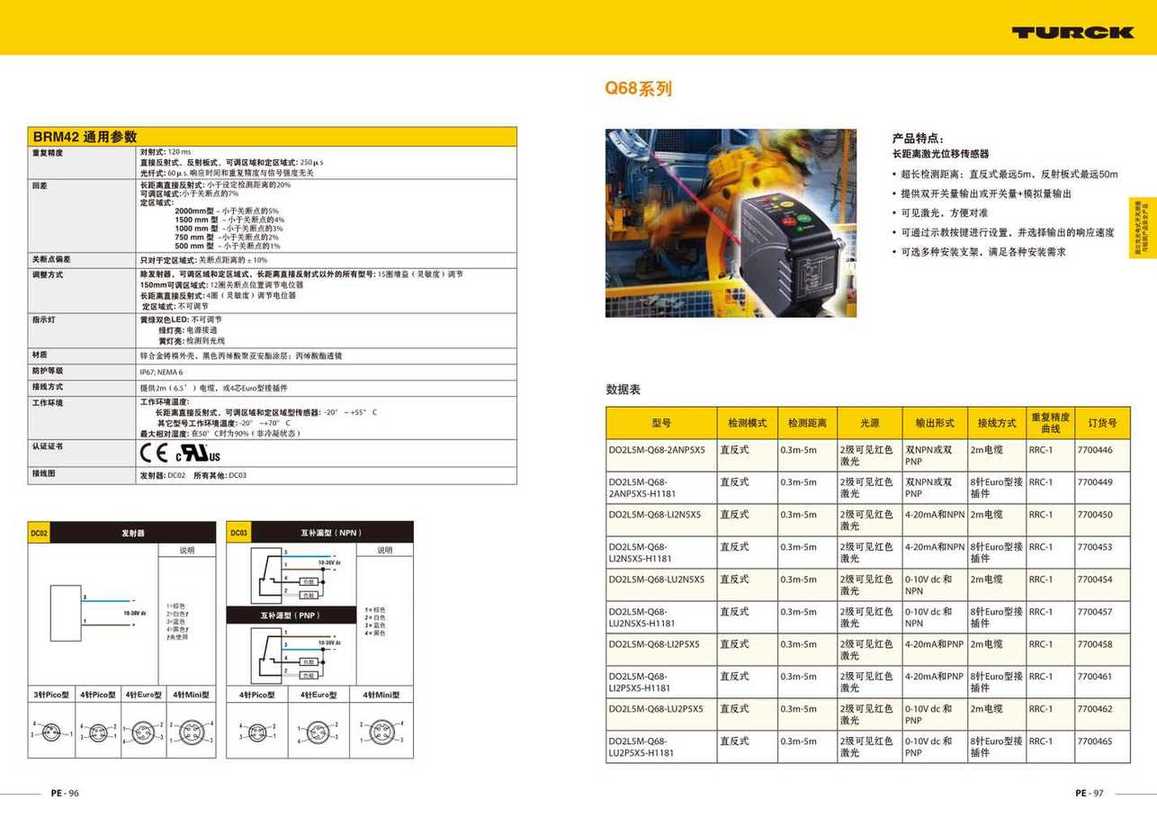Click the 重复精度曲线 column header
The image size is (1157, 818).
click(x=1050, y=423)
